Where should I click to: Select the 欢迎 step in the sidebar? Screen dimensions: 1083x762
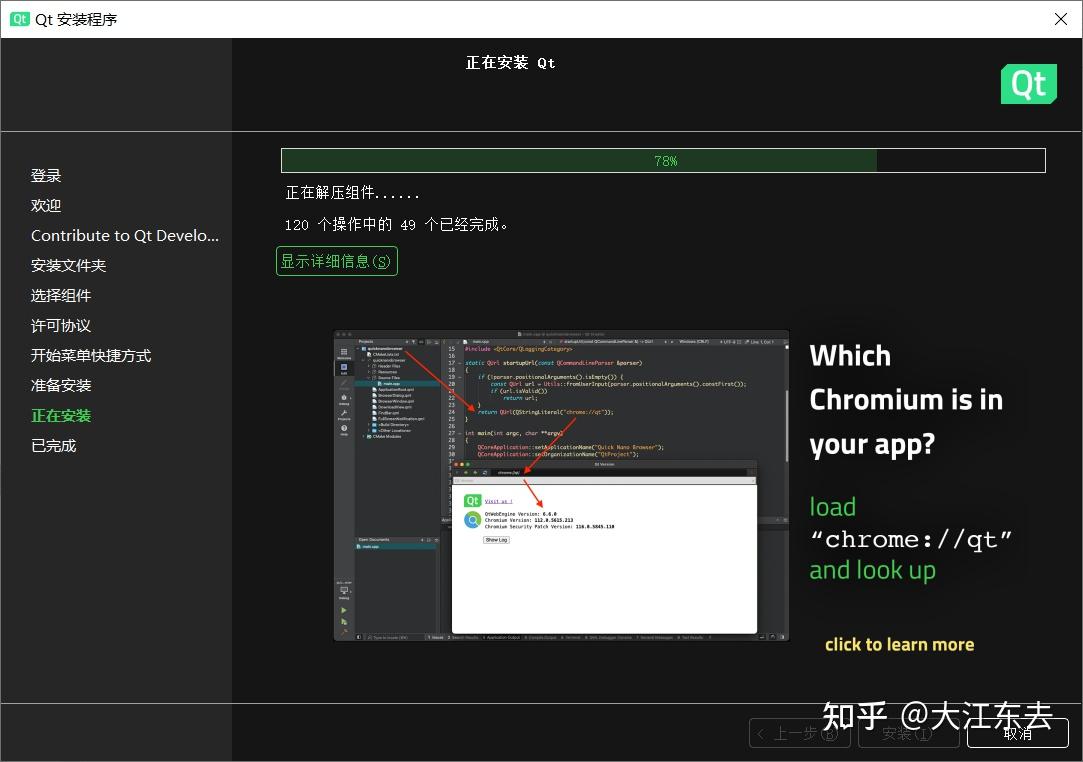click(46, 205)
